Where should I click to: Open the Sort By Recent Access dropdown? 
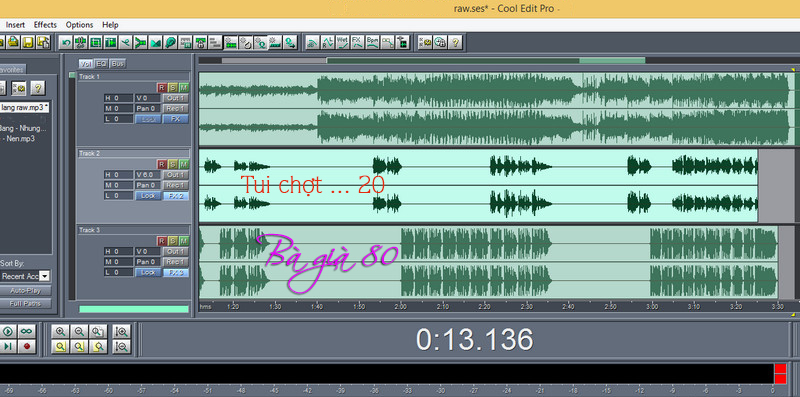tap(44, 276)
